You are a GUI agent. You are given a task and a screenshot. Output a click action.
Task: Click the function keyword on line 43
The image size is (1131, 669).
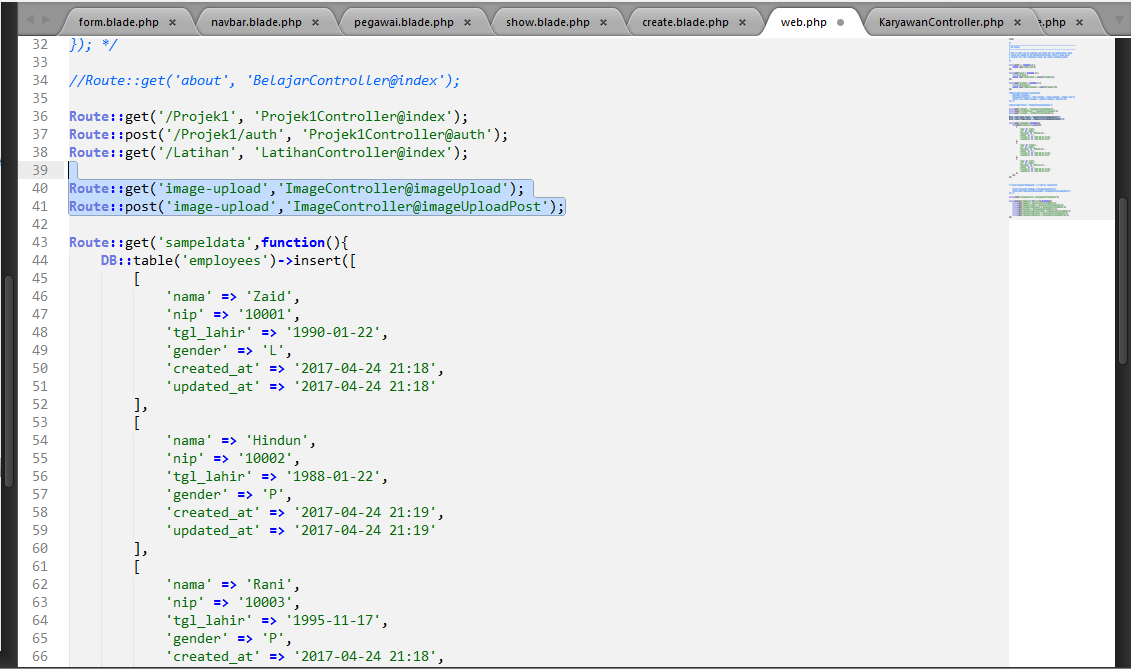pyautogui.click(x=293, y=242)
